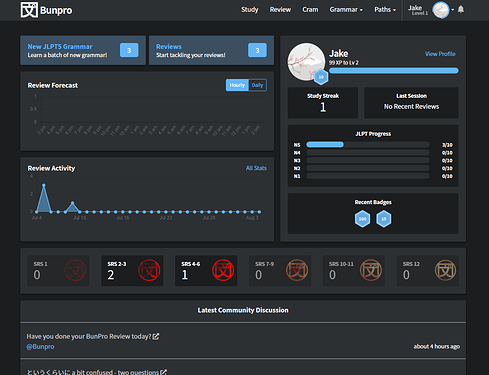Viewport: 489px width, 375px height.
Task: Click Jake's large profile picture
Action: (x=306, y=62)
